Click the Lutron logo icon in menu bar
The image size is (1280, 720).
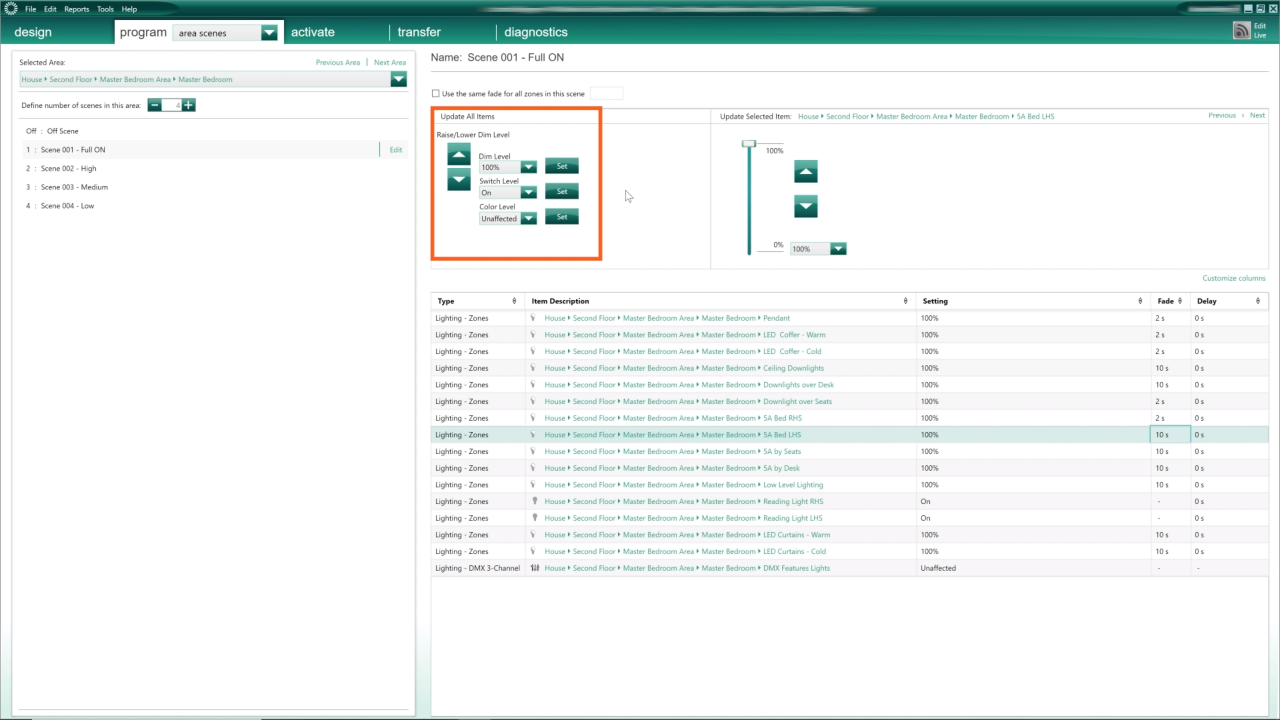[x=11, y=9]
